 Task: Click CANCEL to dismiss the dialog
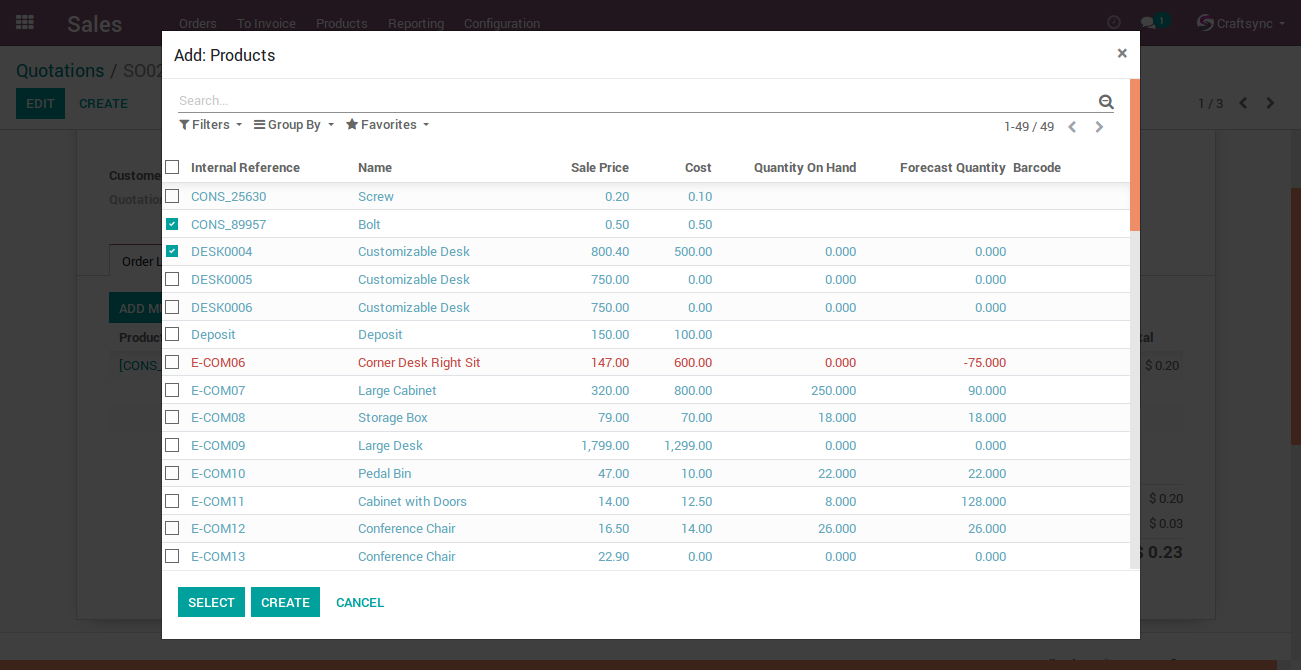tap(360, 602)
